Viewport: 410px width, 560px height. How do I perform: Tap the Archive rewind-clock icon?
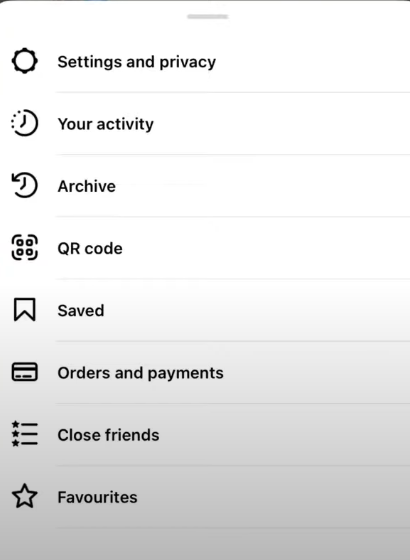click(x=25, y=185)
